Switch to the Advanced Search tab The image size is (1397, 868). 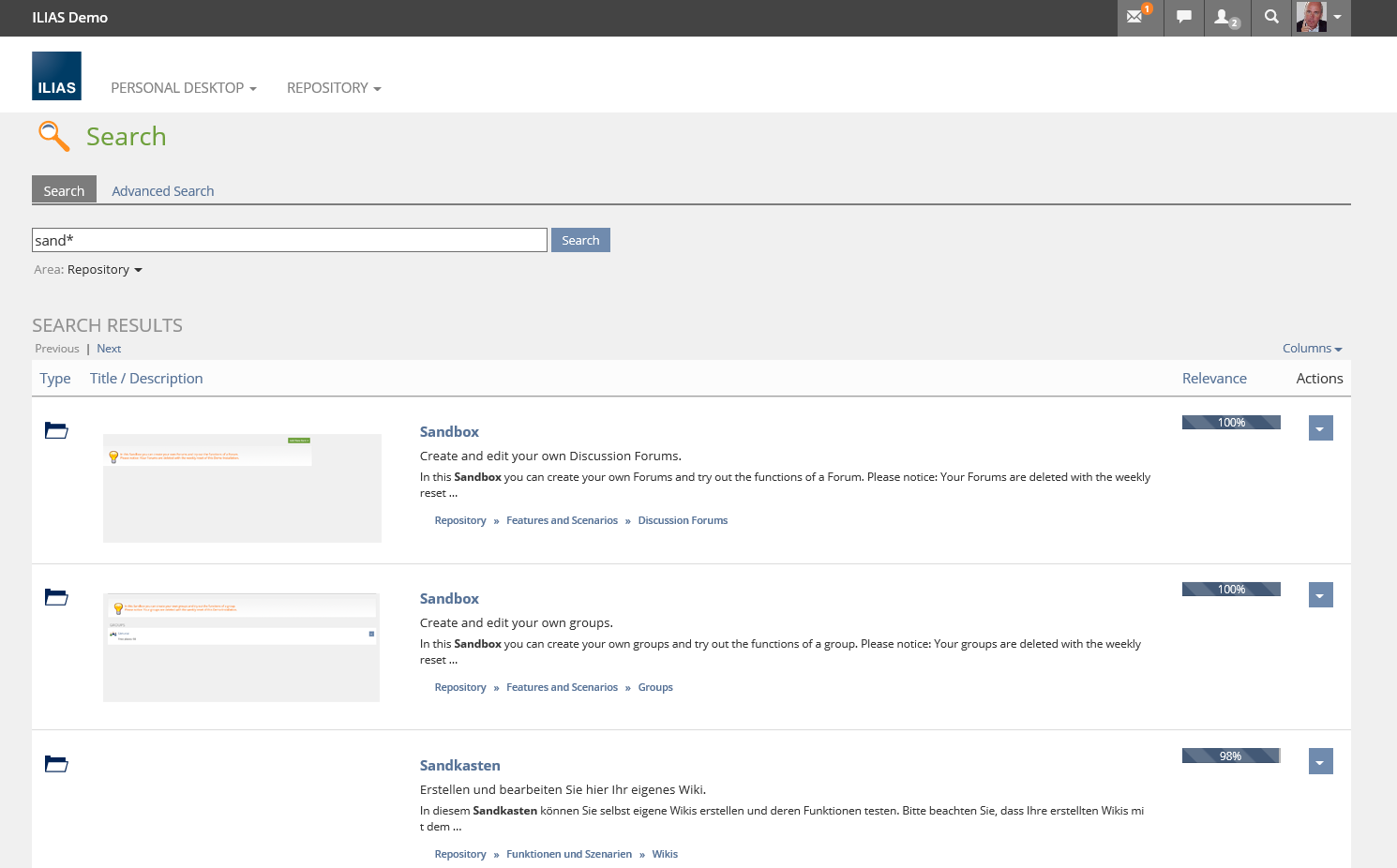click(x=162, y=191)
